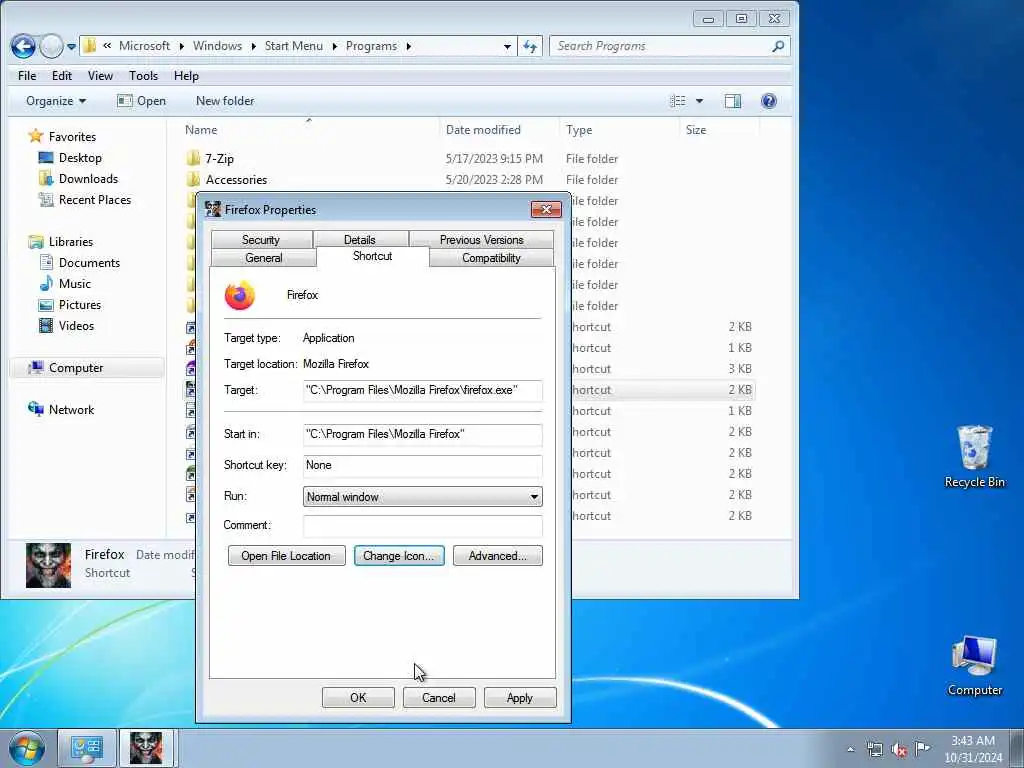This screenshot has width=1024, height=768.
Task: Click the Target path field
Action: pos(423,390)
